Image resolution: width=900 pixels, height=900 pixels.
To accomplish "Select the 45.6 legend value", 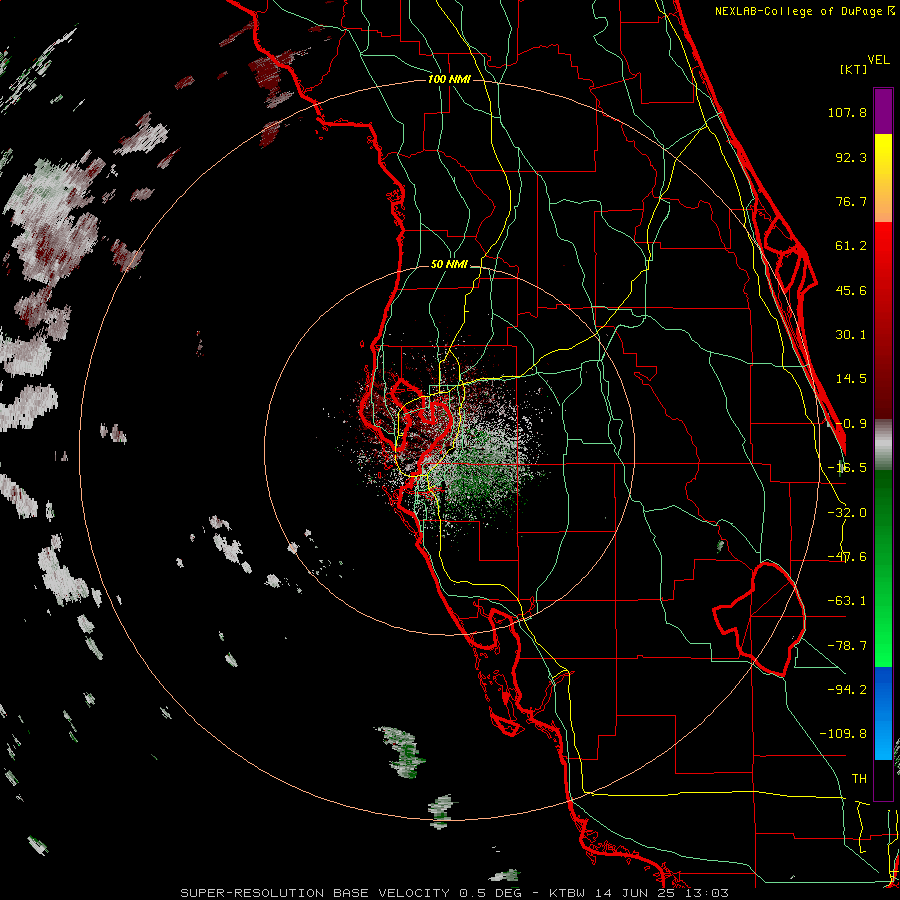I will [x=851, y=290].
